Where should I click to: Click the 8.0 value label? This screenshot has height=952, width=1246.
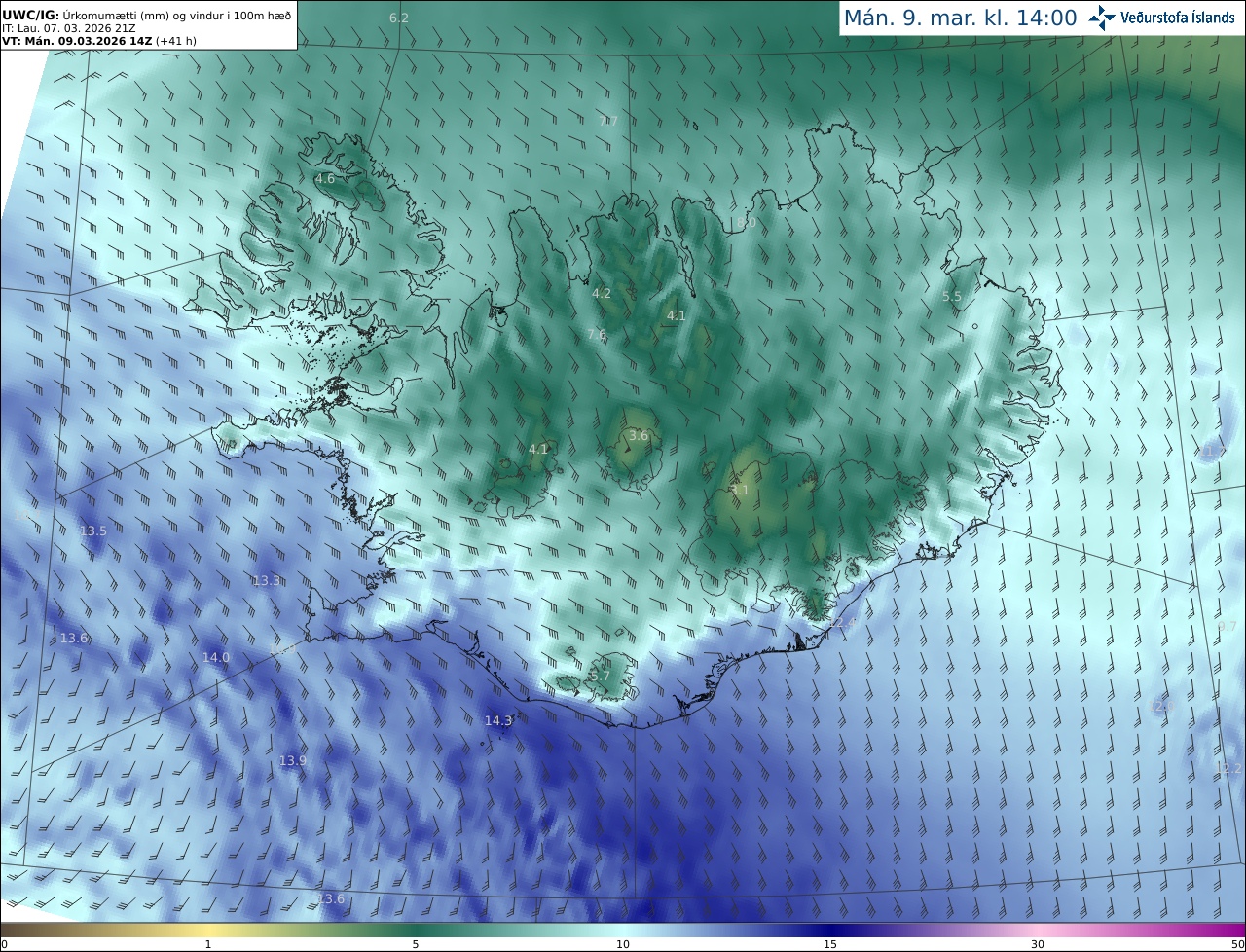click(747, 223)
